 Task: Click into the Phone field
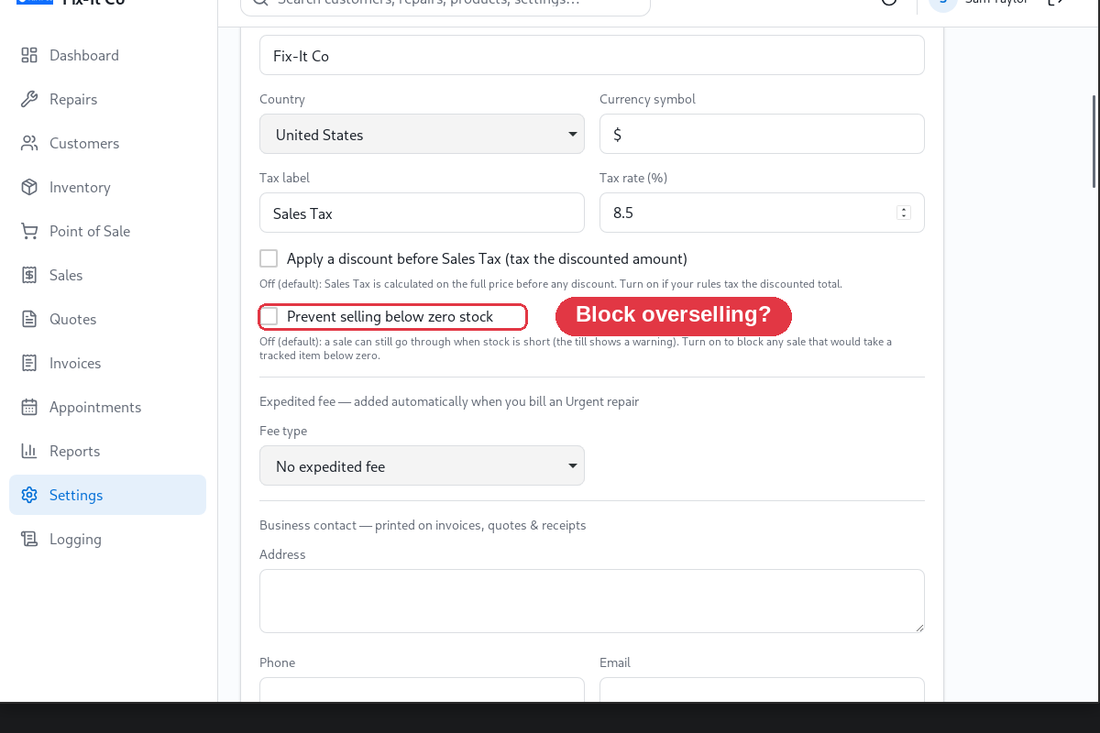pyautogui.click(x=422, y=690)
